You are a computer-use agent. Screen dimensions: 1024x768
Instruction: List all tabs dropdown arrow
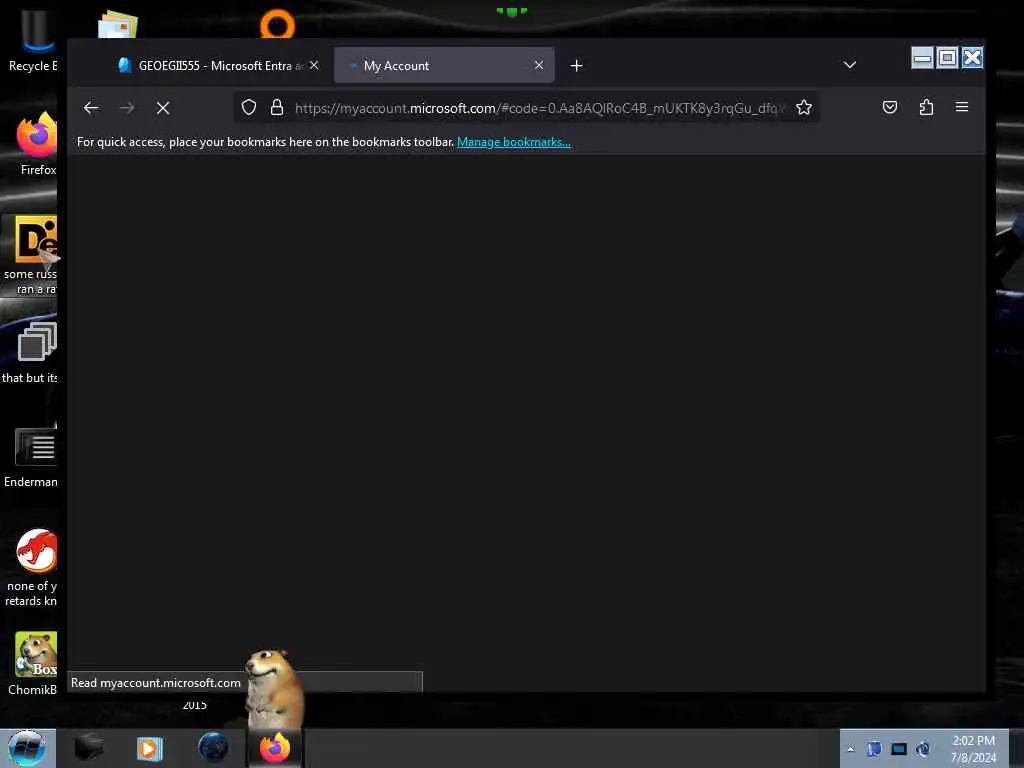coord(850,65)
